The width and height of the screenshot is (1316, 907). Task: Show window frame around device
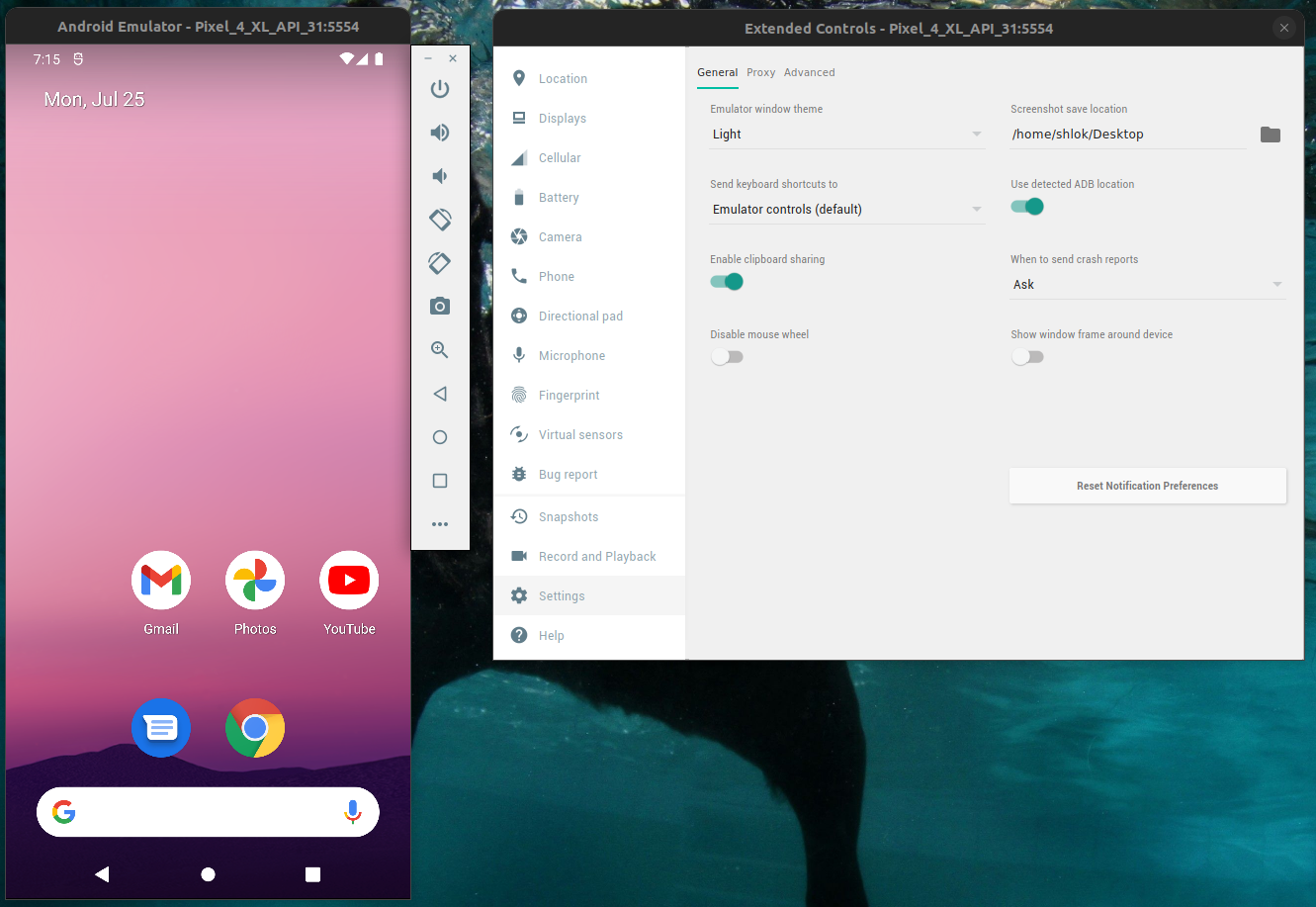click(x=1027, y=356)
